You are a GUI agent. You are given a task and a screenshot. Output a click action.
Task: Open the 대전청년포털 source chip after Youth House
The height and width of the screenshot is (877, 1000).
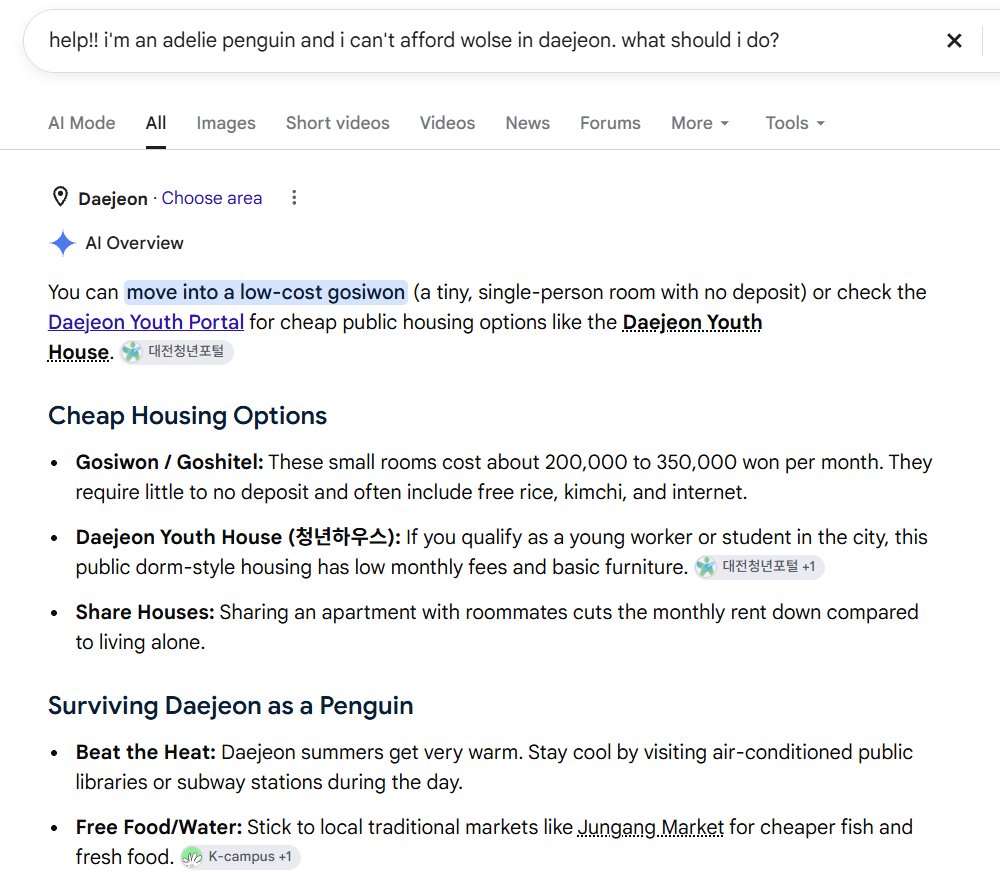(176, 351)
